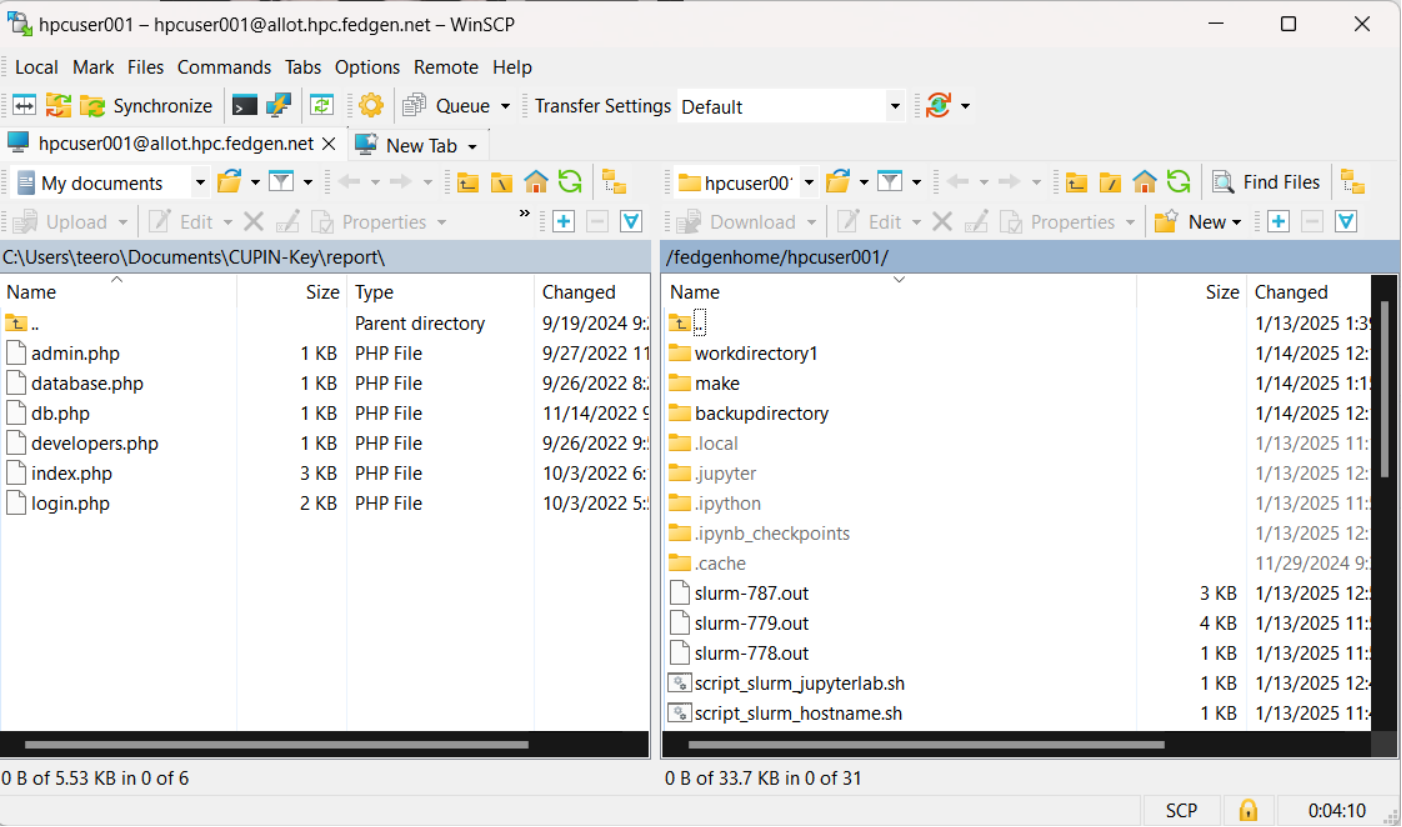The width and height of the screenshot is (1402, 827).
Task: Click the green keep-directories-up-to-date icon
Action: point(321,105)
